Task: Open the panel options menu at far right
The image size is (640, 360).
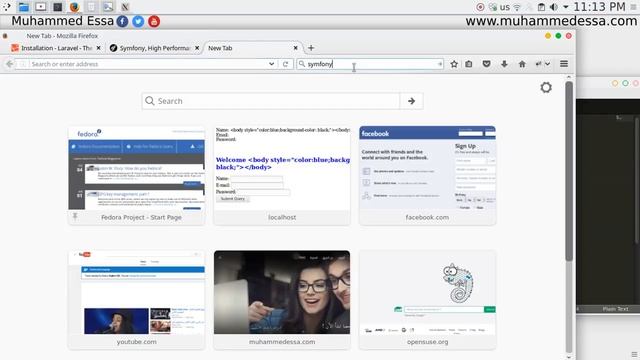Action: tap(634, 7)
